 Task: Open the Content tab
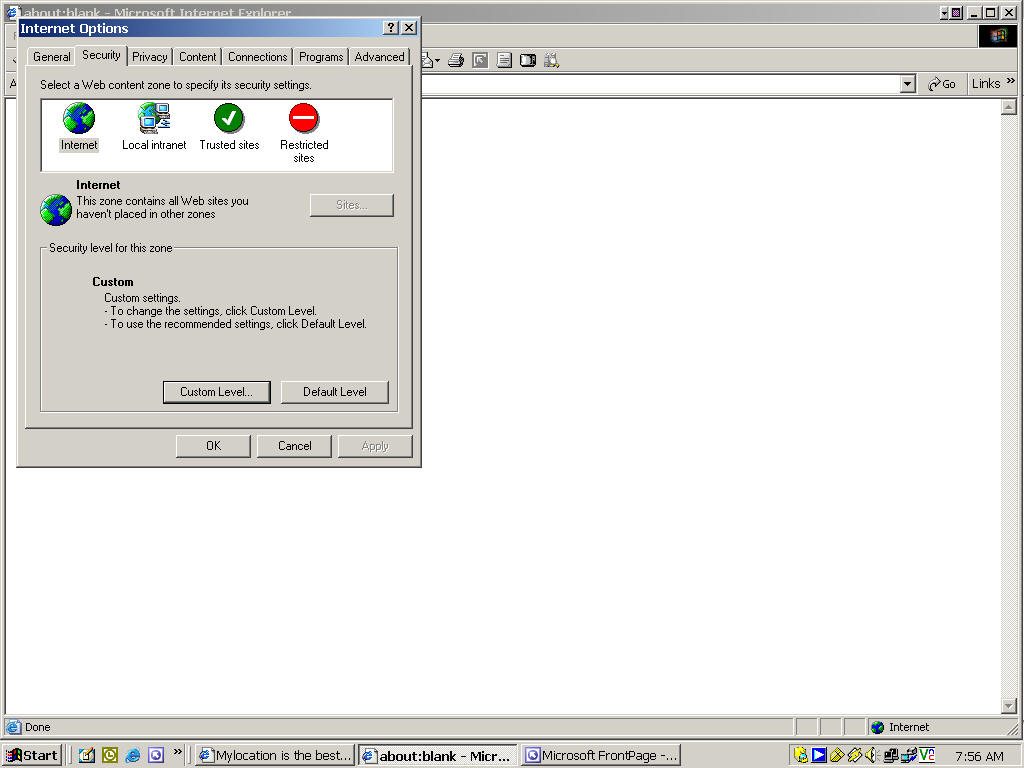point(197,57)
